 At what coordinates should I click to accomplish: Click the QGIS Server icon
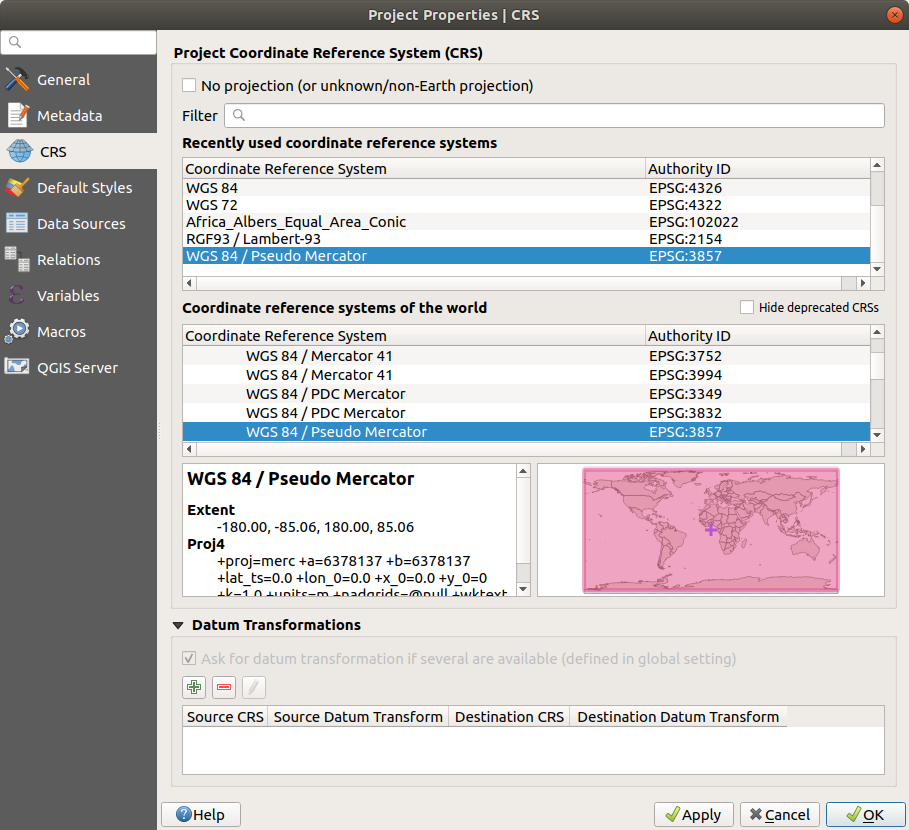17,368
